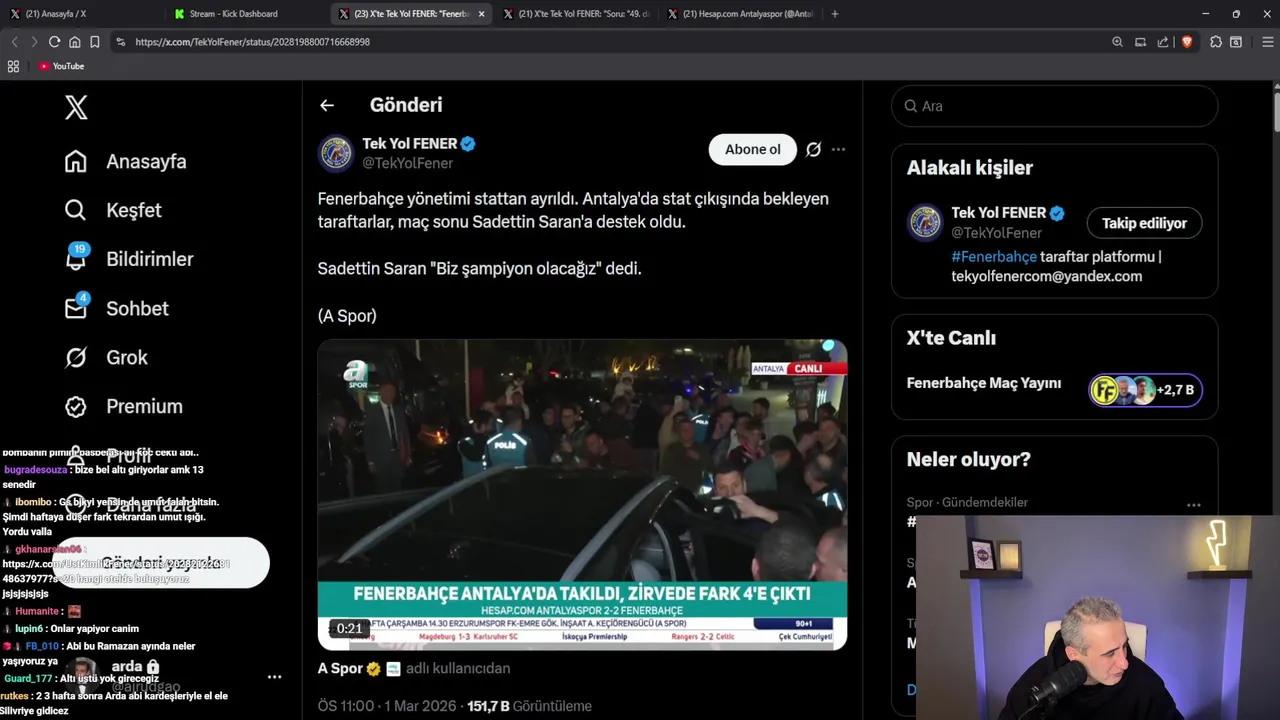Open the account's three-dot menu near arda
Viewport: 1280px width, 720px height.
pyautogui.click(x=274, y=677)
